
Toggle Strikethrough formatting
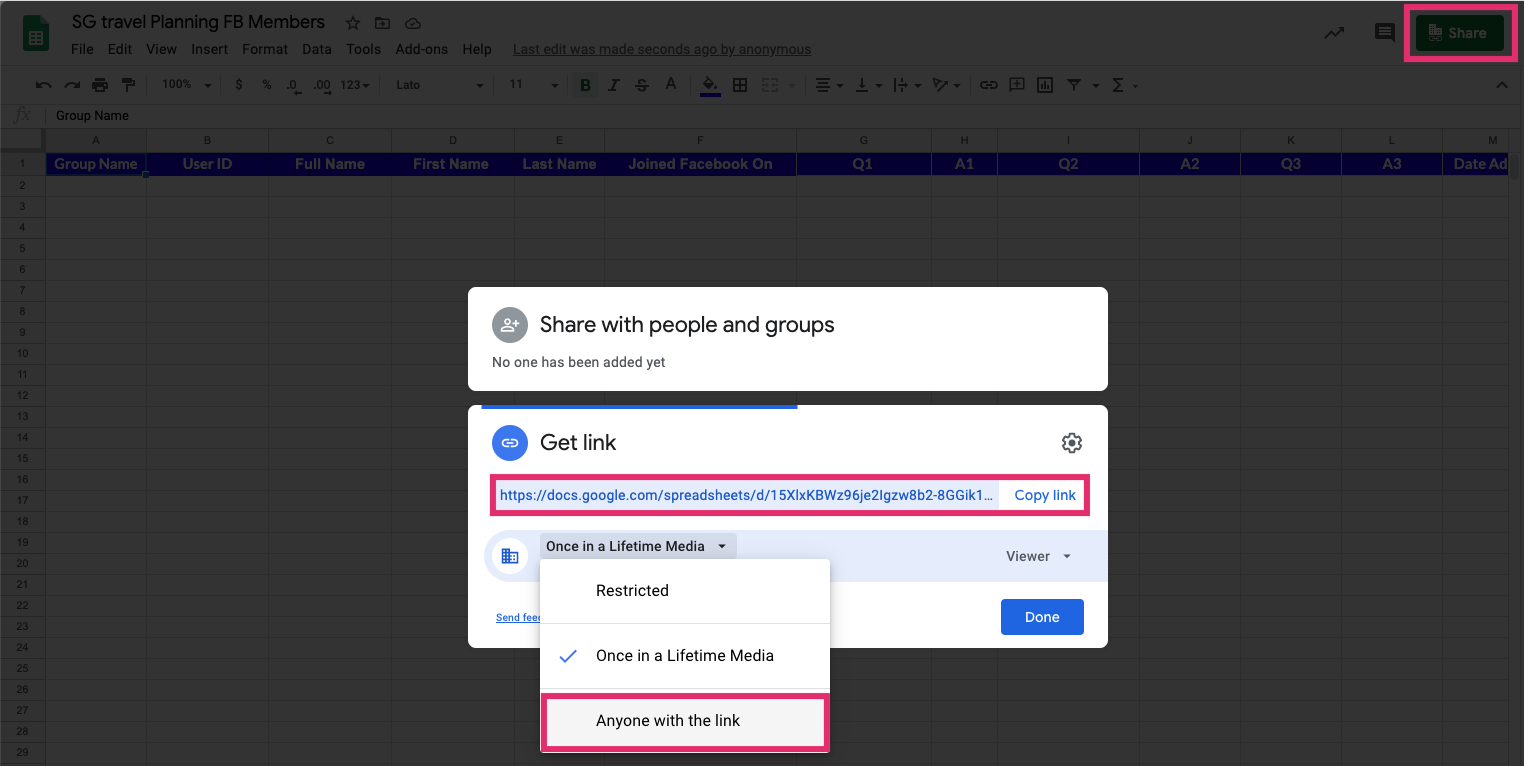[642, 85]
